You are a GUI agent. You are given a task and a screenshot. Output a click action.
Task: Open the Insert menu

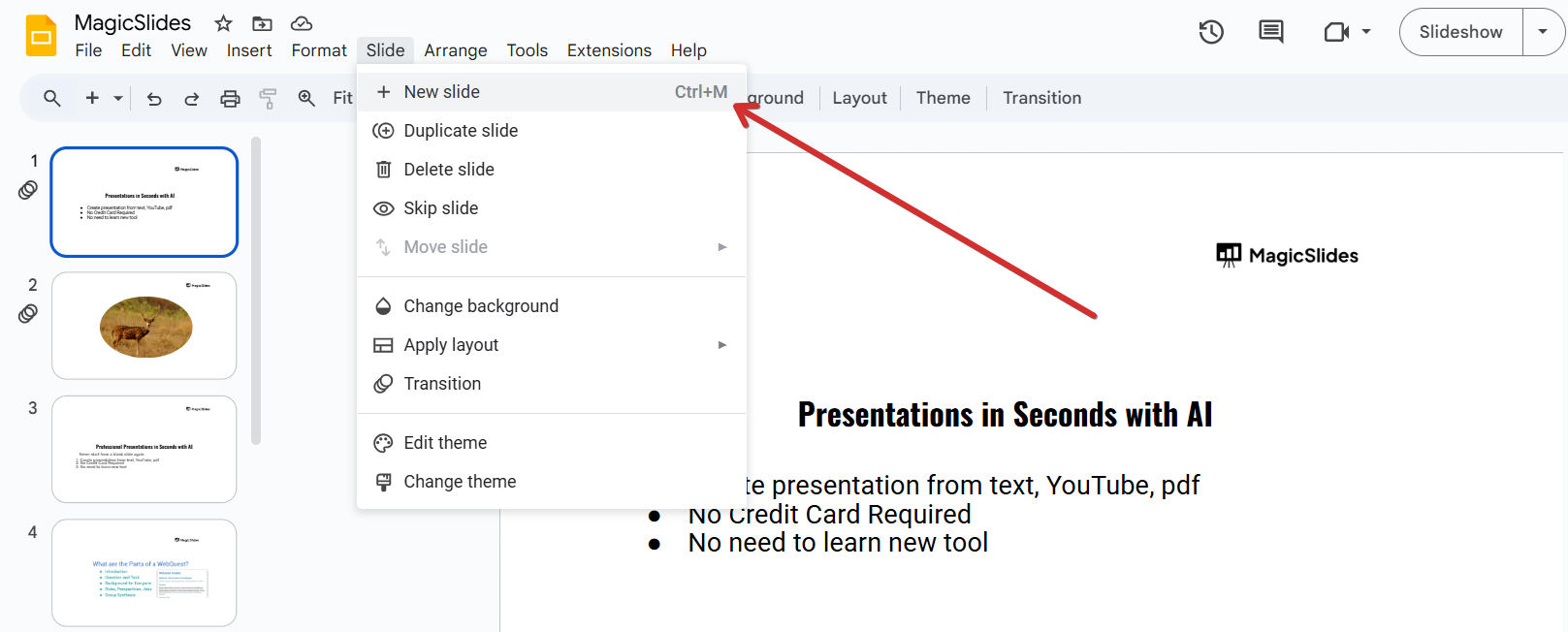click(x=249, y=50)
